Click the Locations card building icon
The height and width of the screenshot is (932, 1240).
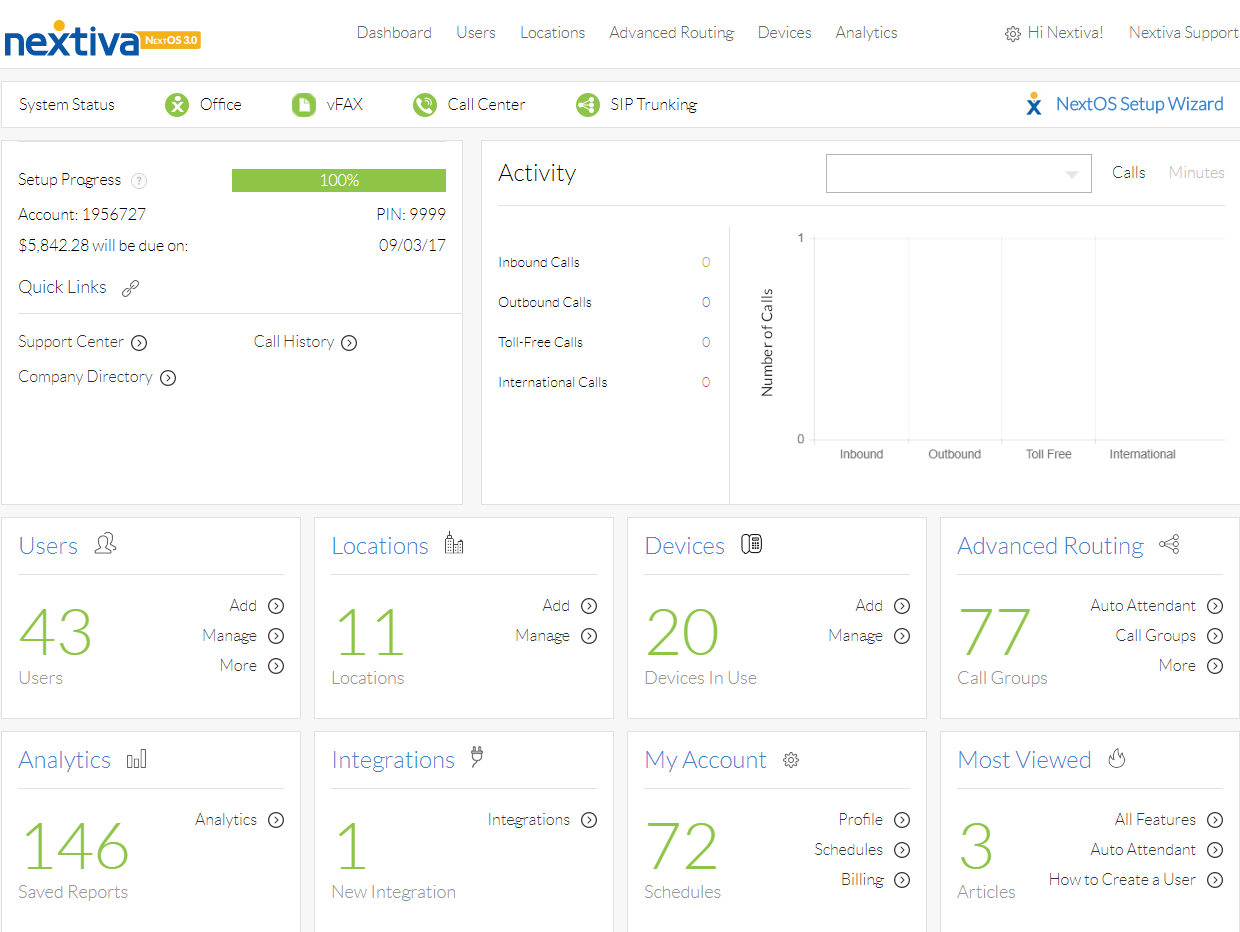[454, 543]
